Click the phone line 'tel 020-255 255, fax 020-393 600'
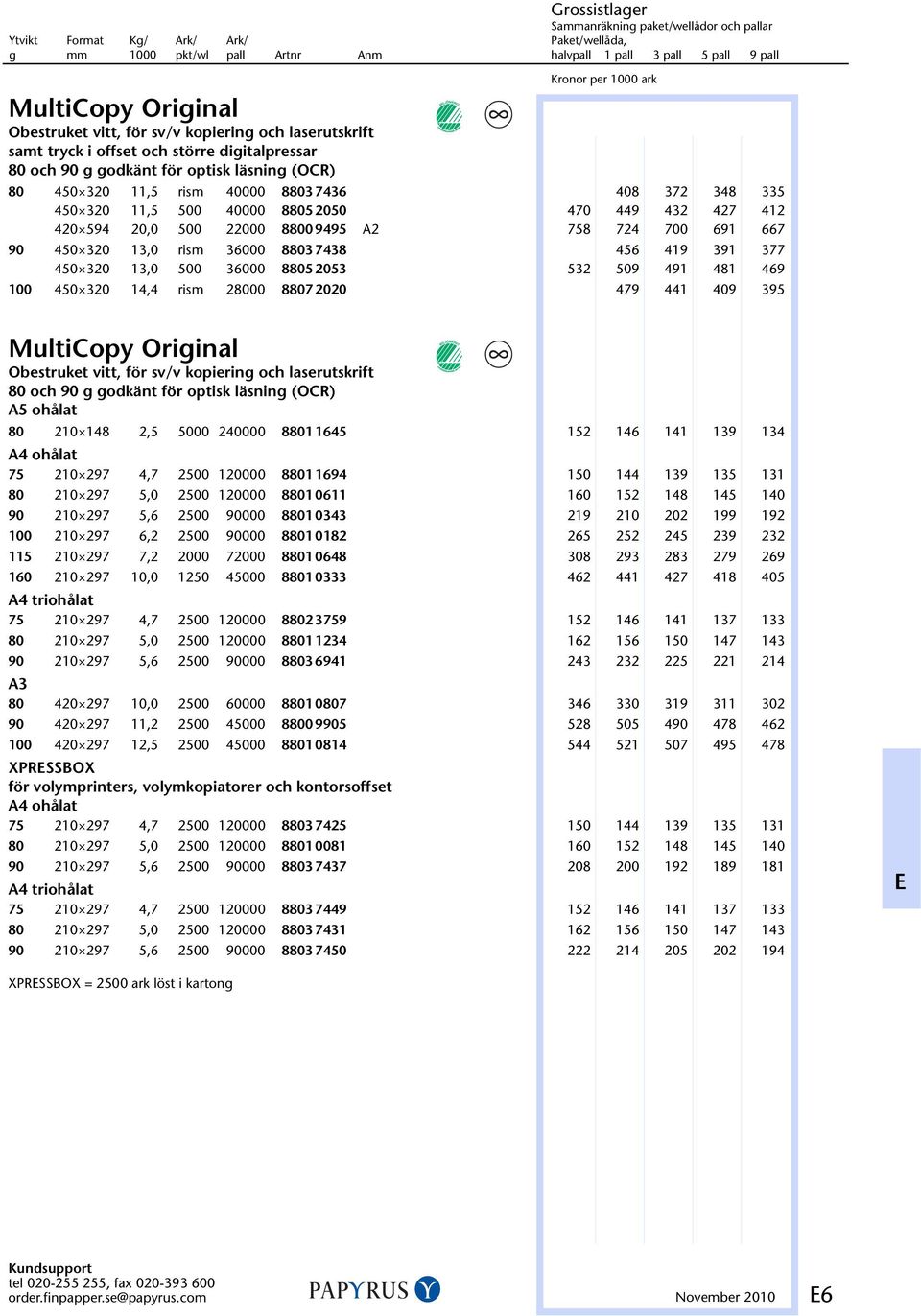Screen dimensions: 921x1316 point(112,1282)
